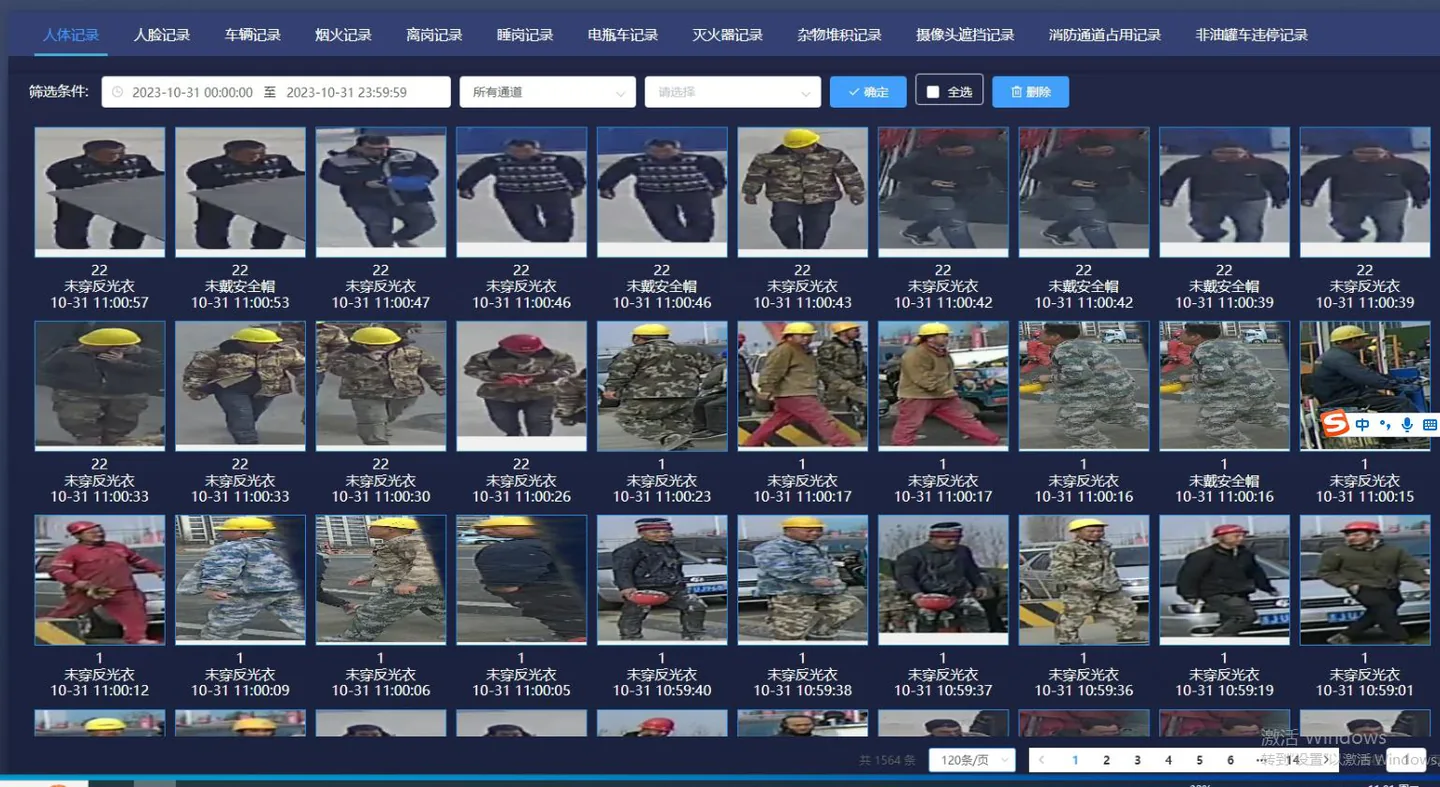Click end date 2023-10-31 23:59:59 field

pyautogui.click(x=347, y=92)
